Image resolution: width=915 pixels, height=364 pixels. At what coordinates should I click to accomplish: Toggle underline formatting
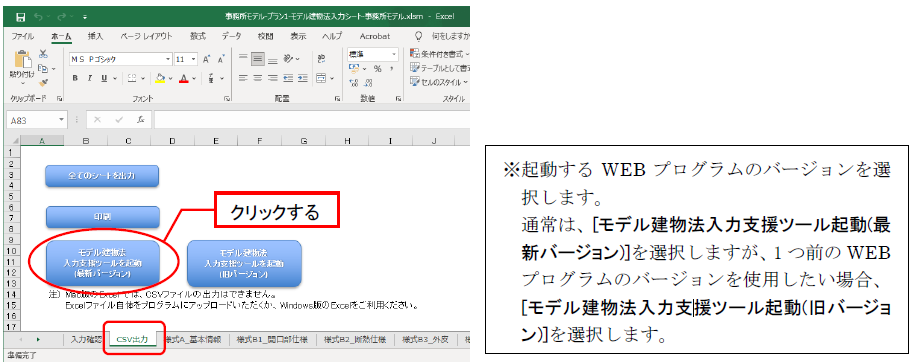click(104, 78)
